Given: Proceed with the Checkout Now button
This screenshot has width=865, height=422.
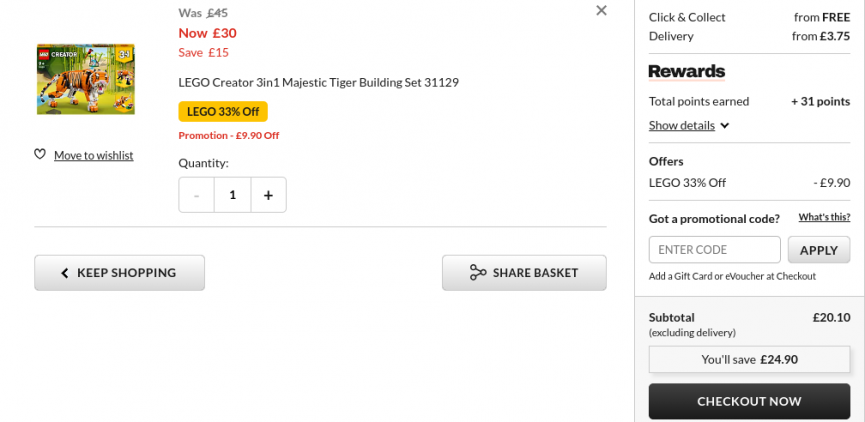Looking at the screenshot, I should (749, 401).
